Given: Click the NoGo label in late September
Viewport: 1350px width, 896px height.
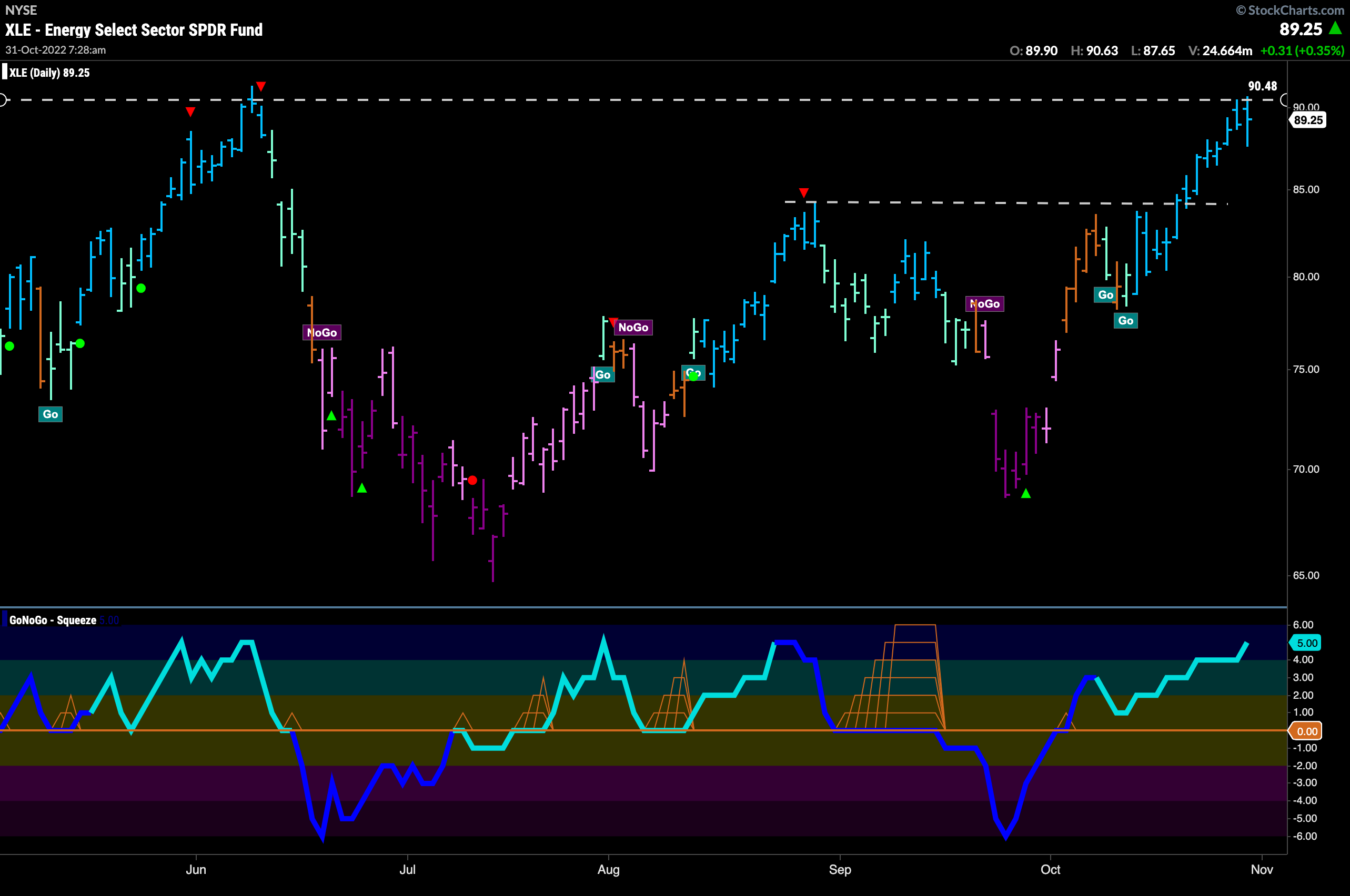Looking at the screenshot, I should point(985,304).
